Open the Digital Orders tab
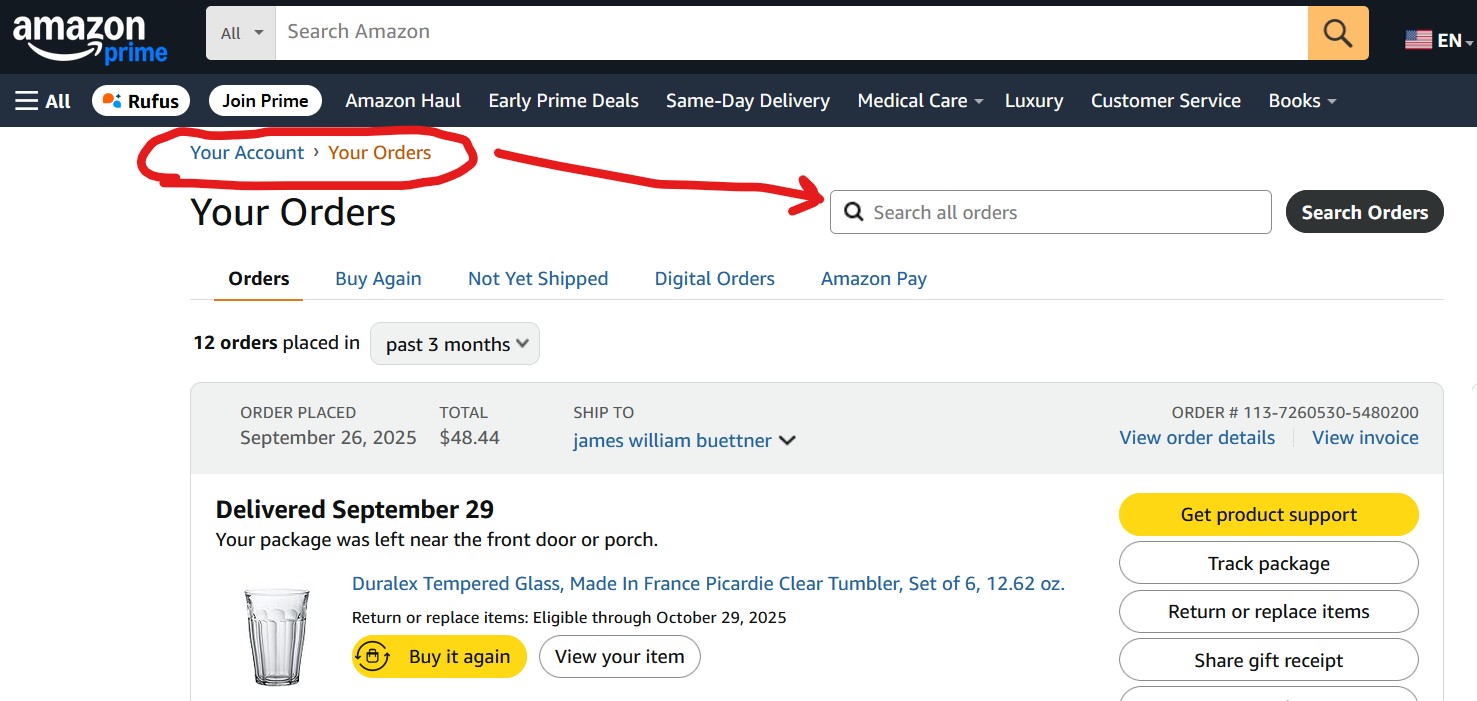Image resolution: width=1477 pixels, height=701 pixels. coord(714,279)
